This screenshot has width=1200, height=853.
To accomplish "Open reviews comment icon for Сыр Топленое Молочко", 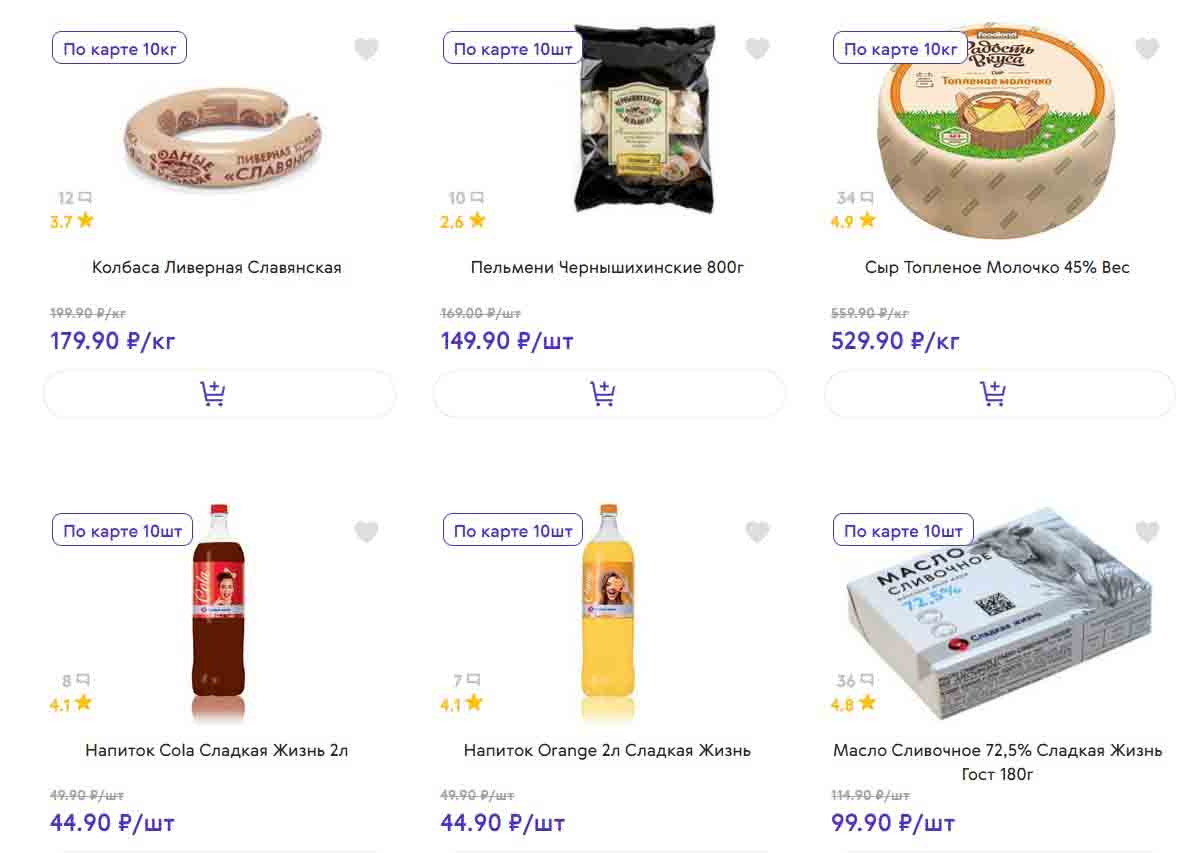I will (867, 198).
